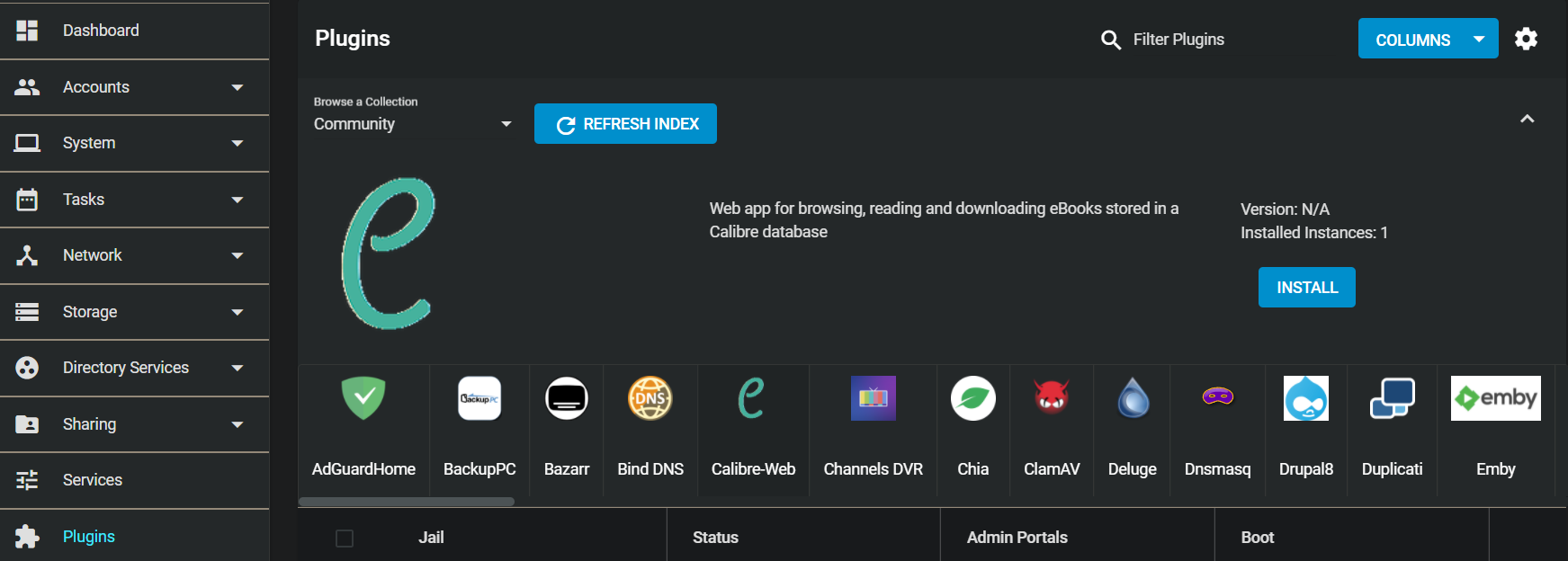Screen dimensions: 1568x561
Task: Expand the System menu arrow
Action: tap(237, 143)
